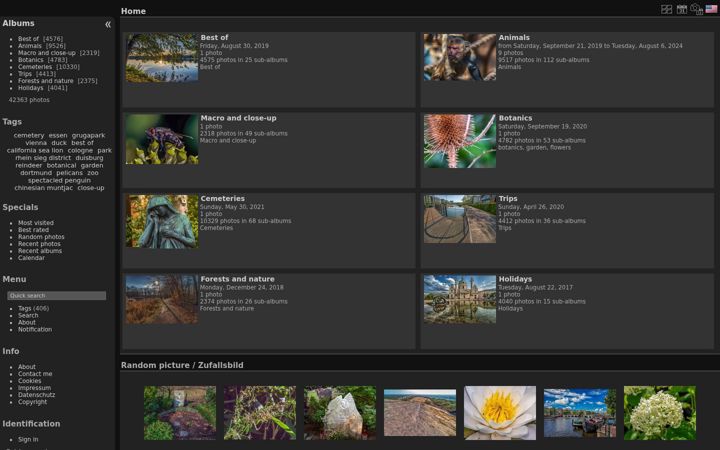
Task: Open 'Forests and nature' sidebar album link
Action: pyautogui.click(x=45, y=81)
